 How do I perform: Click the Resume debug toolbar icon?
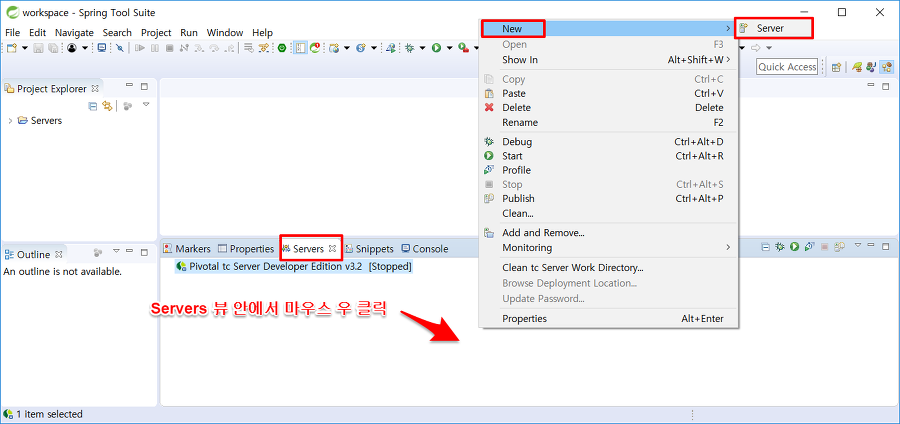140,48
